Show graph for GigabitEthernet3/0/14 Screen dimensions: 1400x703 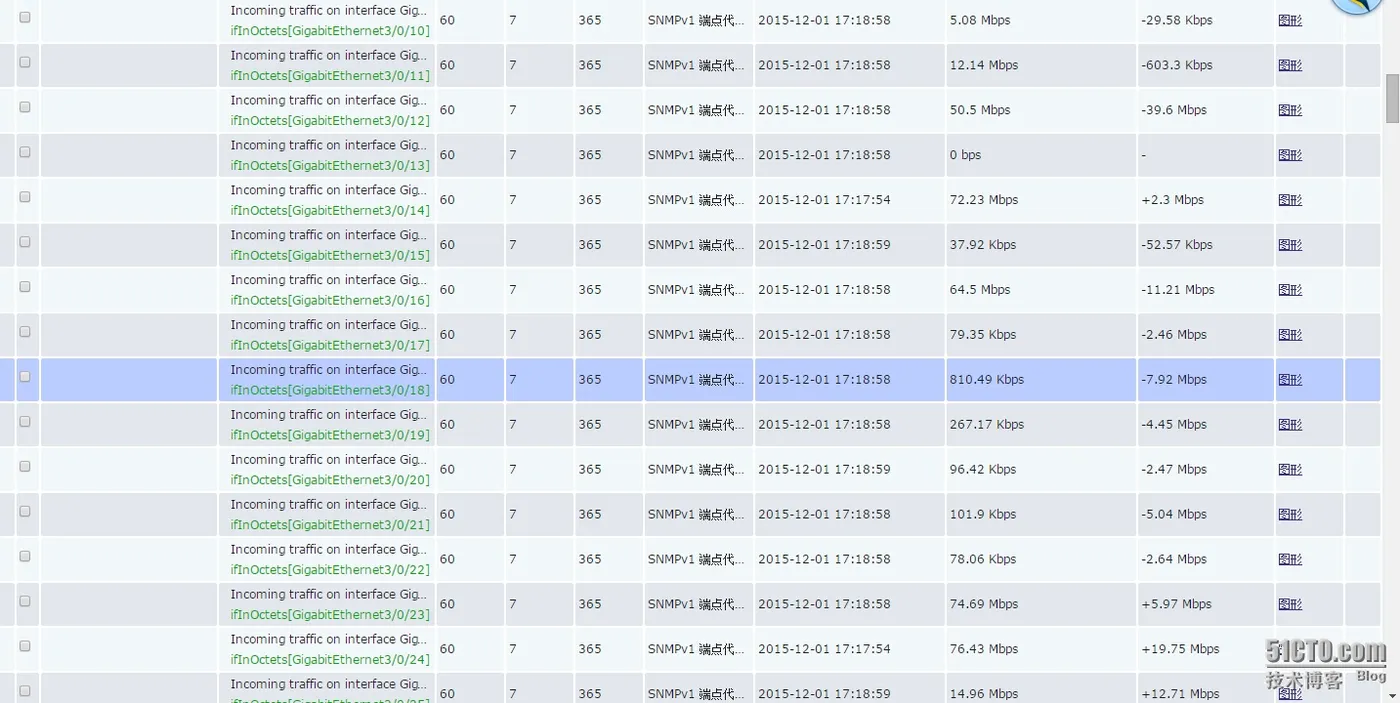pyautogui.click(x=1290, y=200)
